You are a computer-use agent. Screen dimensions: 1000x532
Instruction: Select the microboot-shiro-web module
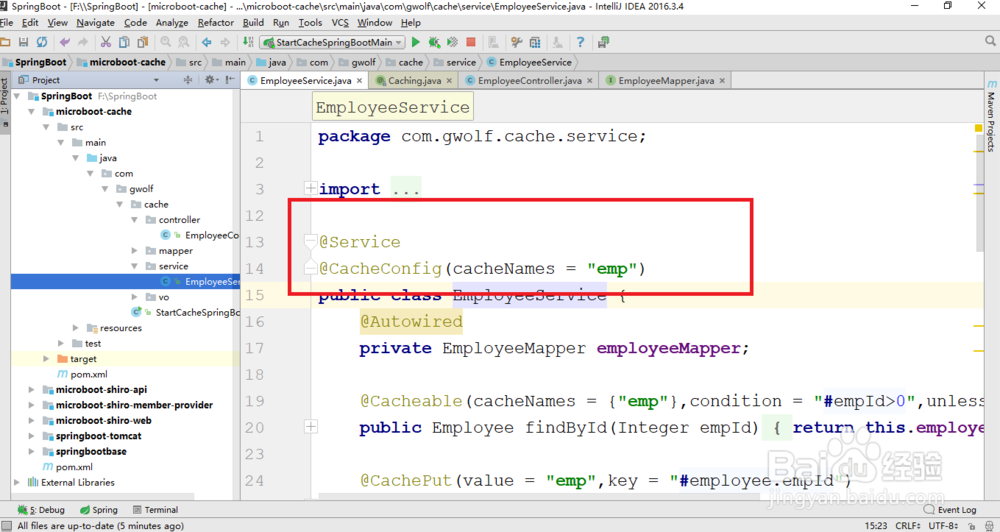(97, 420)
